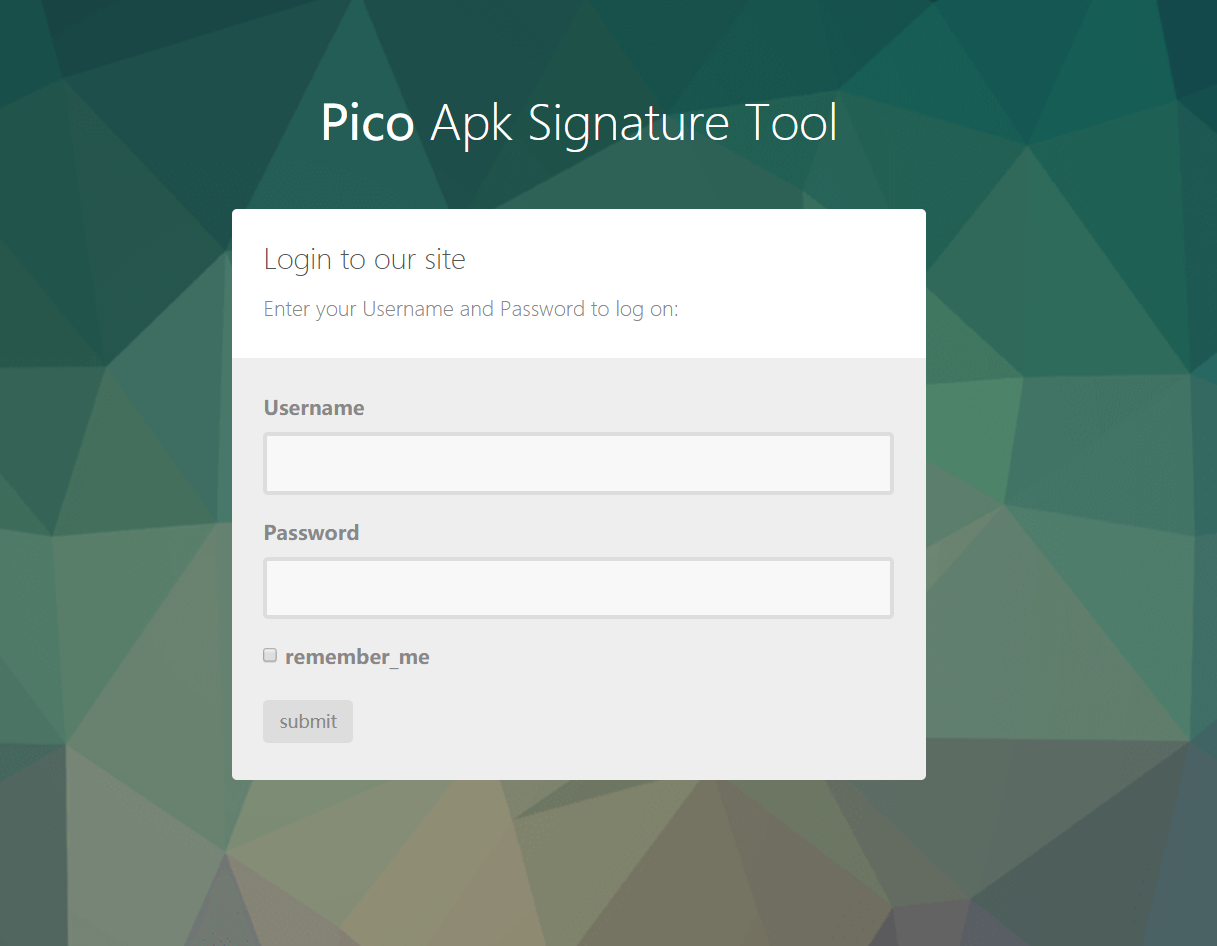
Task: Click the word "site" in the login heading
Action: pos(445,260)
